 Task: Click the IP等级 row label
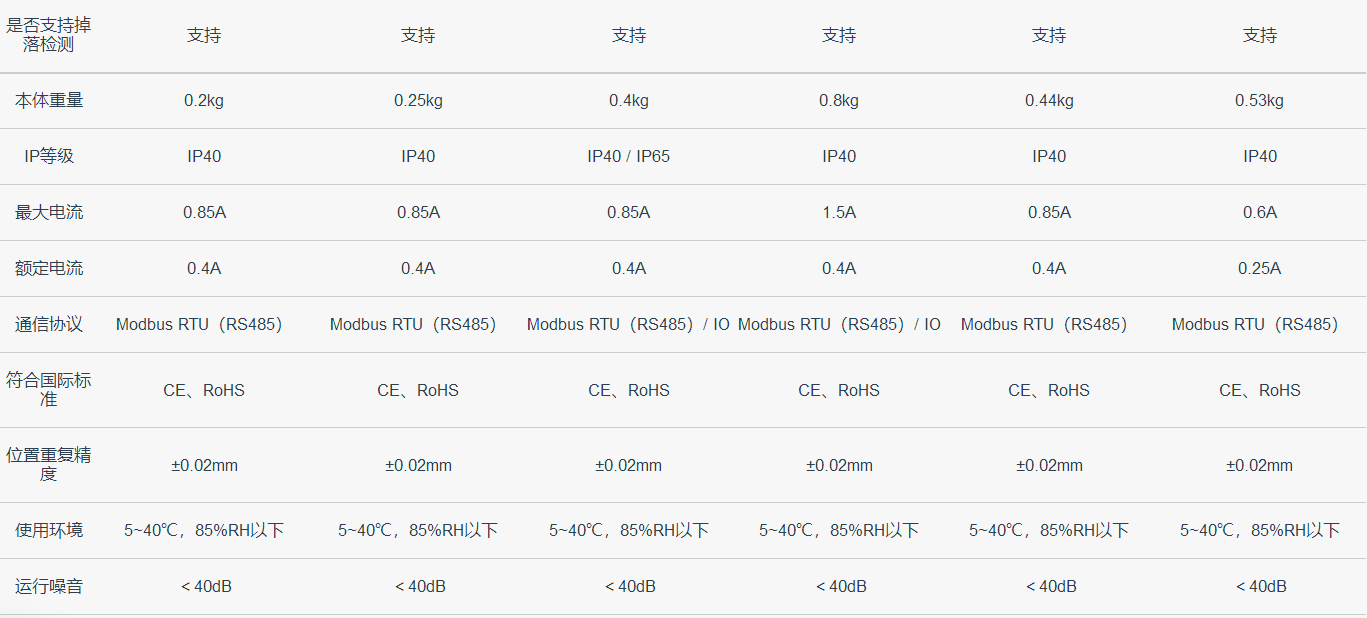pos(48,156)
